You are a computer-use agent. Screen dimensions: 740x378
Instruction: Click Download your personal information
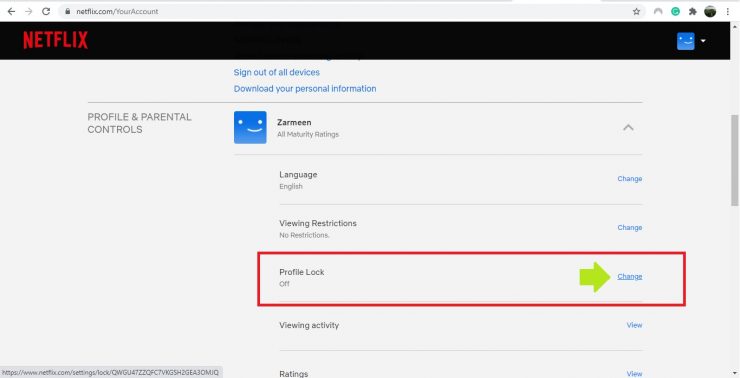305,89
